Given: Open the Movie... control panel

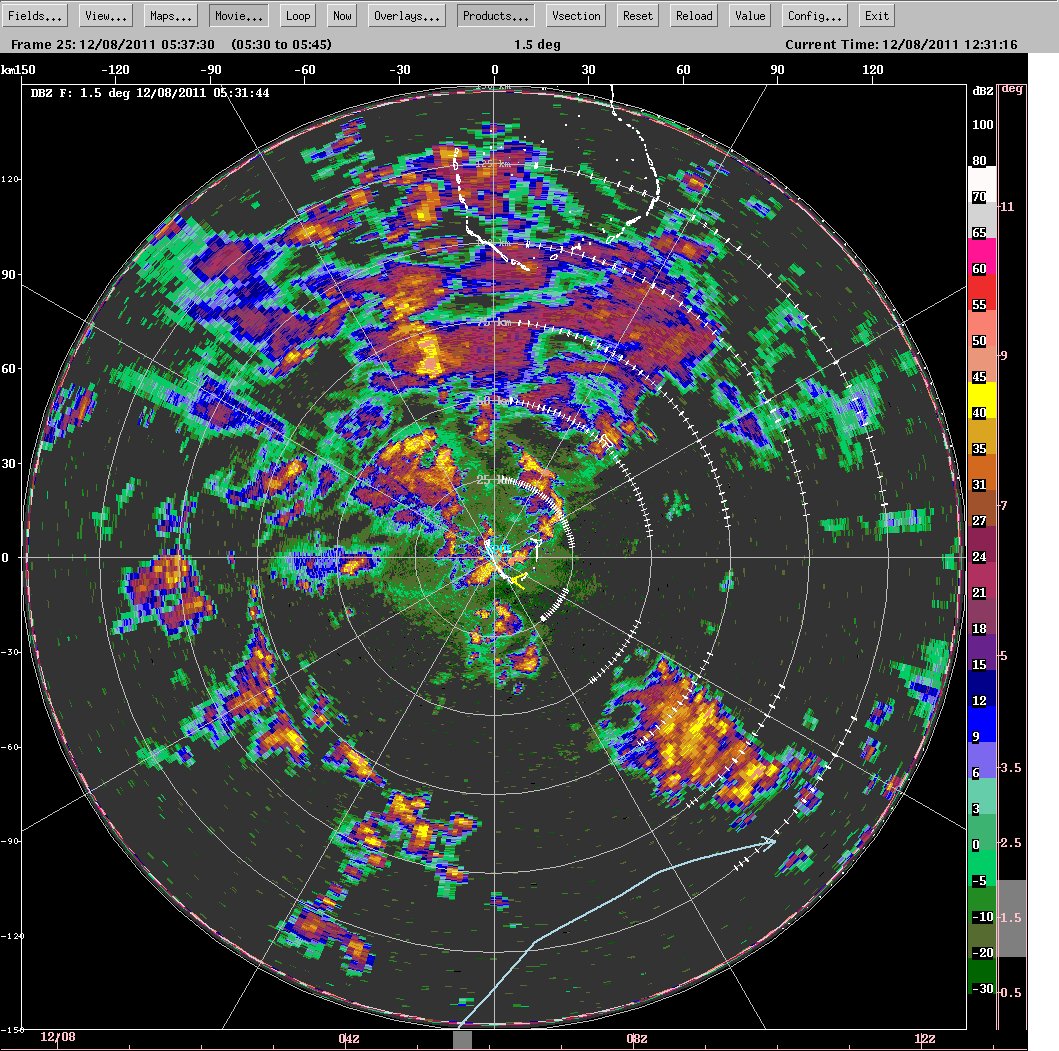Looking at the screenshot, I should point(238,15).
